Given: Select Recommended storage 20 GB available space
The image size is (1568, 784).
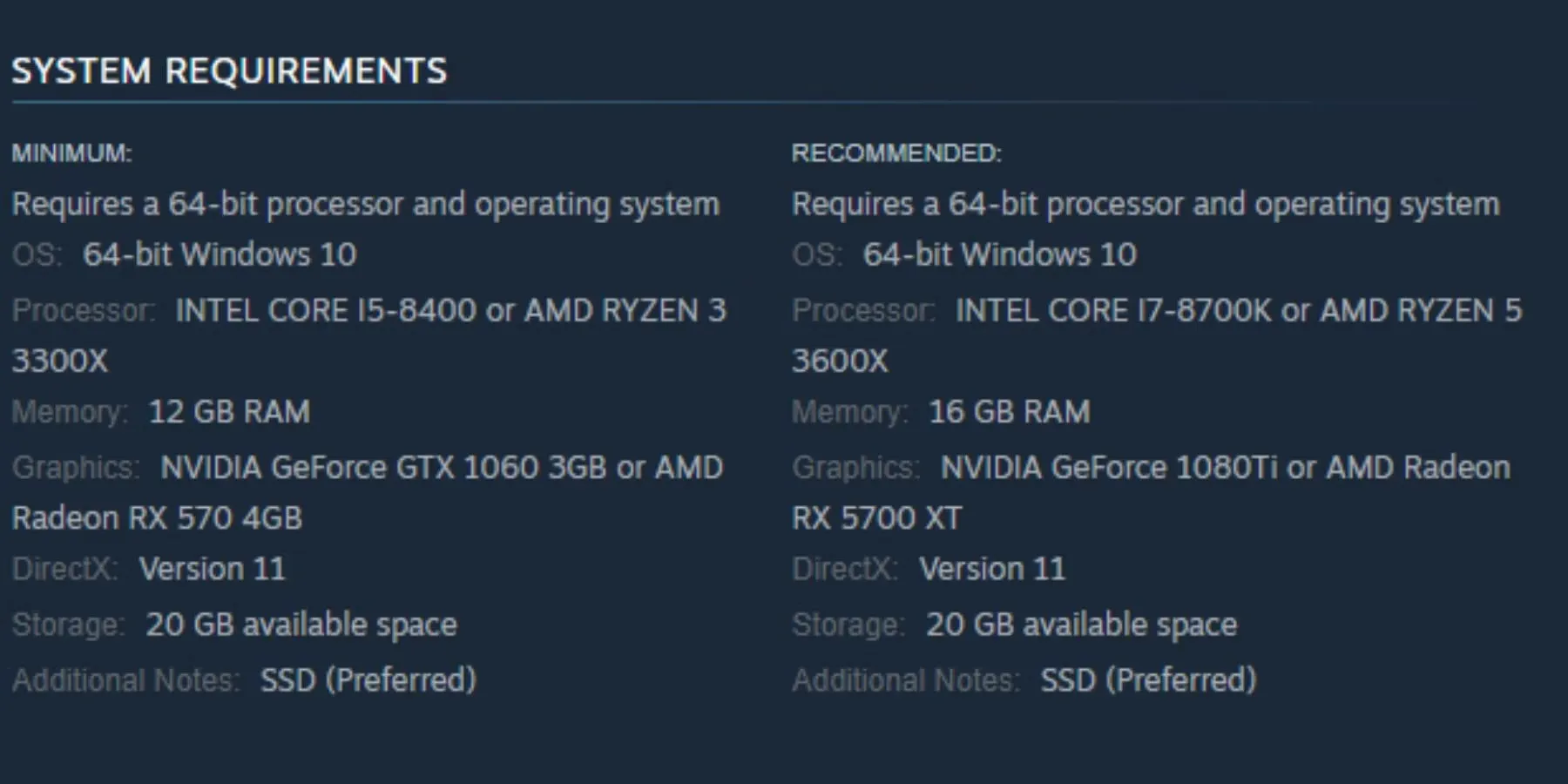Looking at the screenshot, I should click(x=1081, y=625).
